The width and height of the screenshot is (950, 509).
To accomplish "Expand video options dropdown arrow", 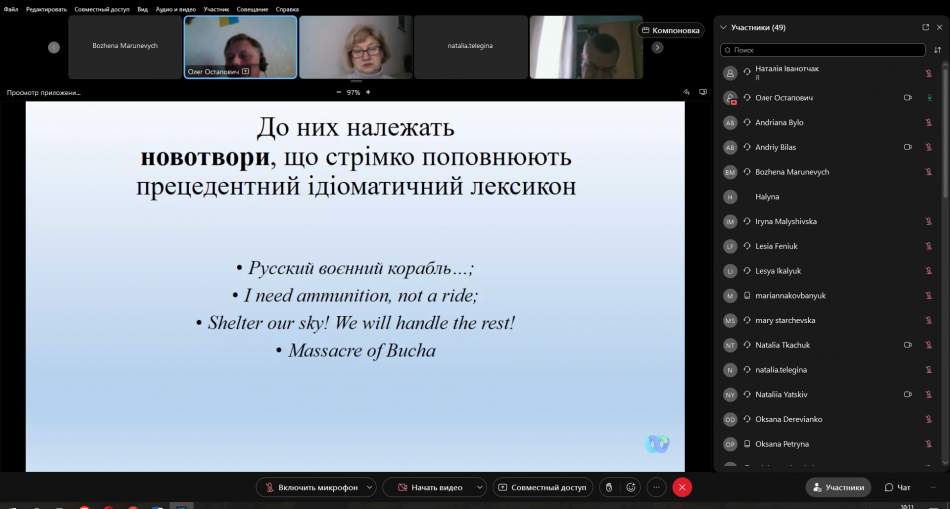I will (x=479, y=487).
